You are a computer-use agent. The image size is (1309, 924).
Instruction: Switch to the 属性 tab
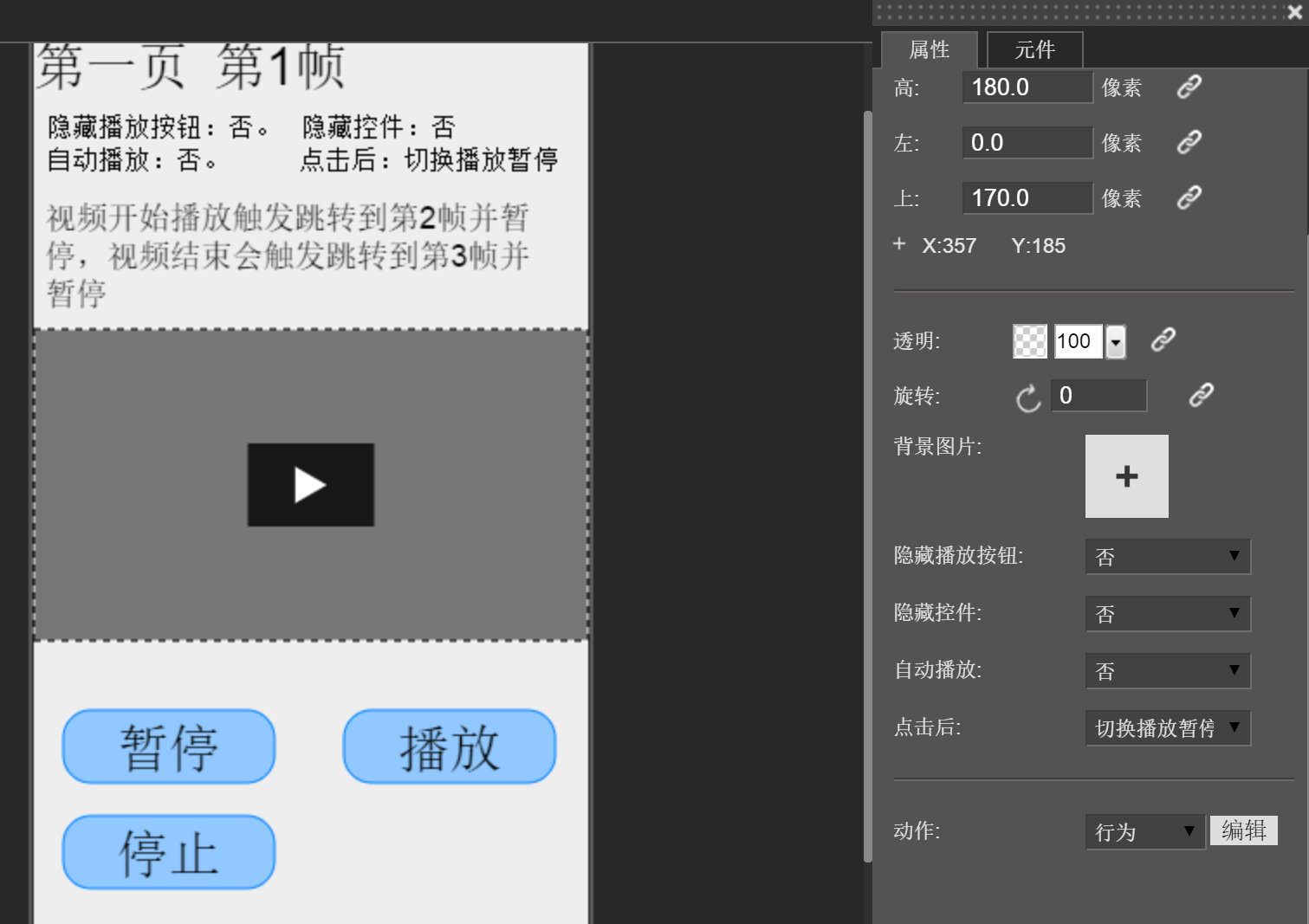pyautogui.click(x=929, y=49)
